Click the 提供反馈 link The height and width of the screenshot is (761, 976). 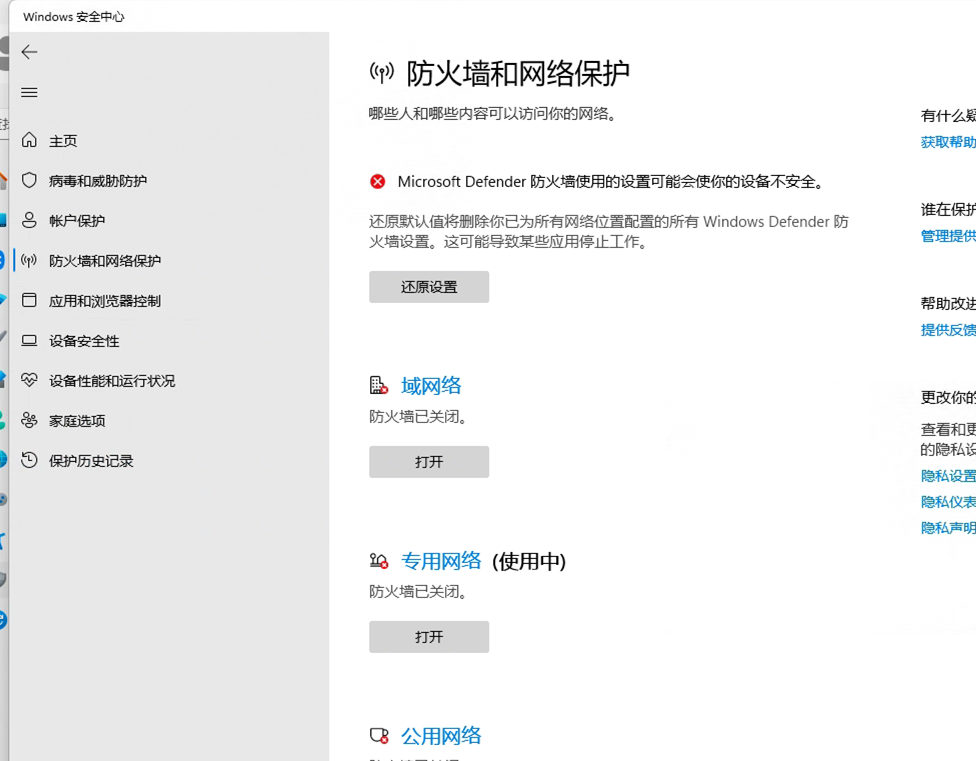coord(948,330)
